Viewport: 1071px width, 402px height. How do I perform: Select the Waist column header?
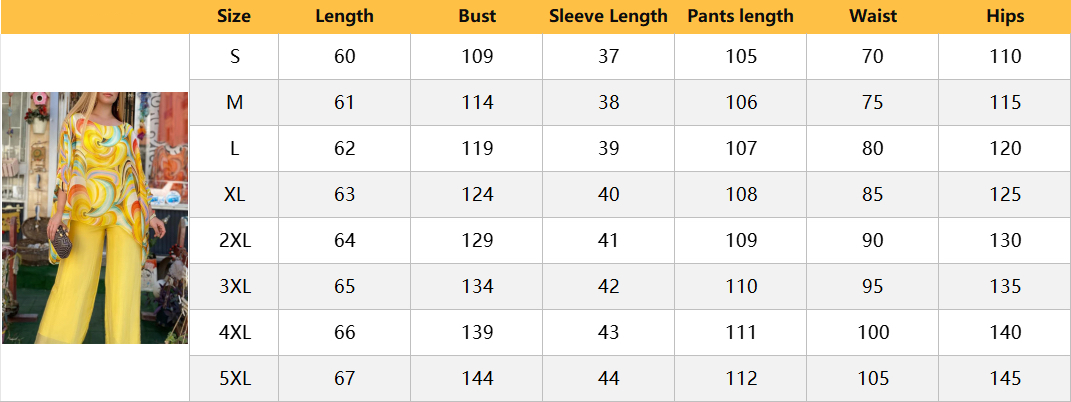[x=872, y=16]
